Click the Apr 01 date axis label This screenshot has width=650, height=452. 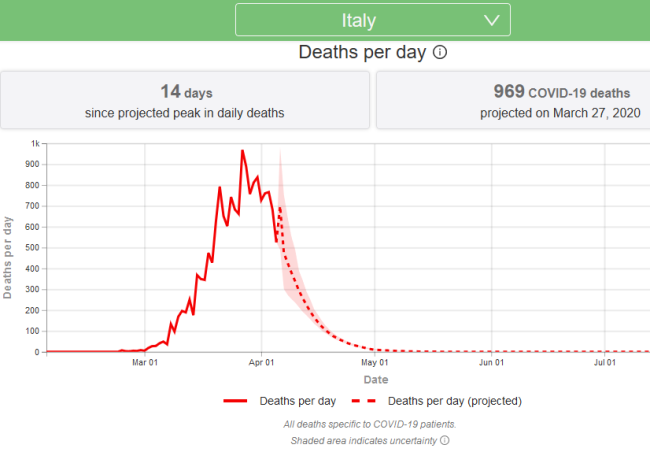262,363
